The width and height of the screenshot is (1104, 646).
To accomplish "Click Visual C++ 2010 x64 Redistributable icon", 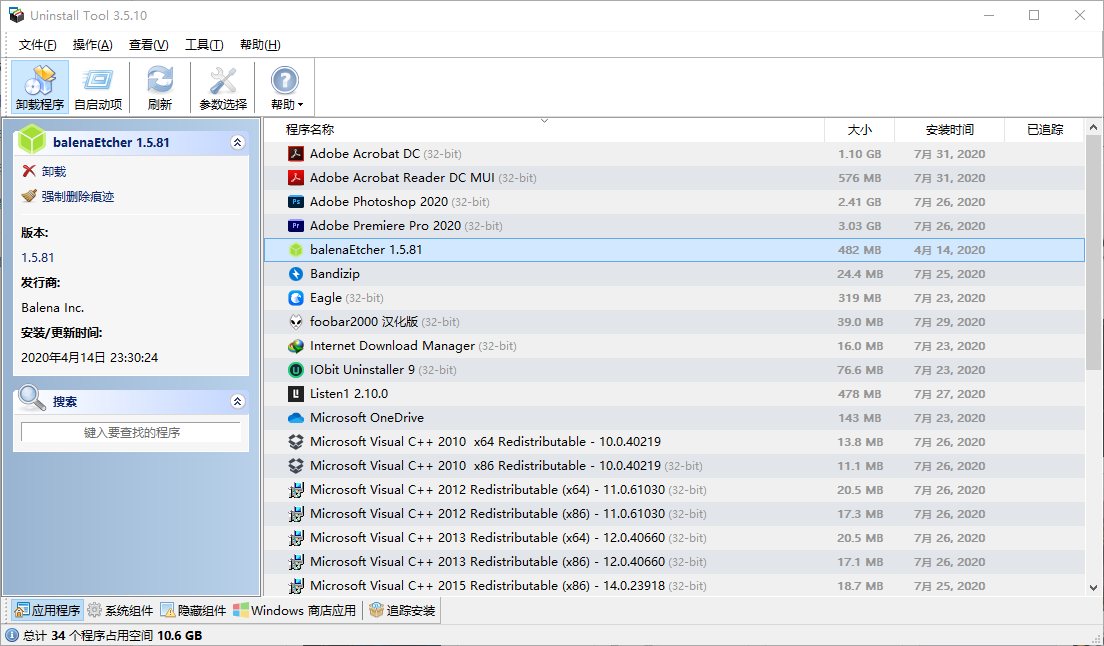I will click(296, 442).
